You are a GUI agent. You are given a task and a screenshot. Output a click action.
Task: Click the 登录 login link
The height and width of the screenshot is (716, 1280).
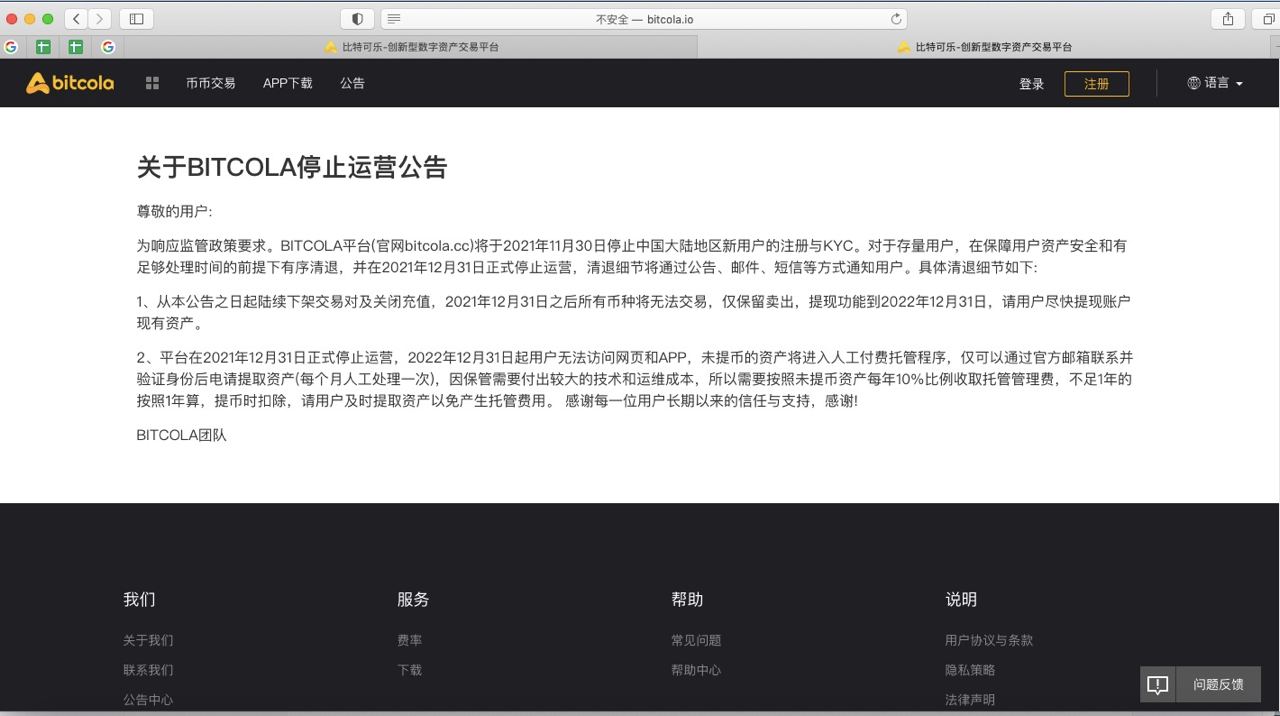pos(1032,84)
